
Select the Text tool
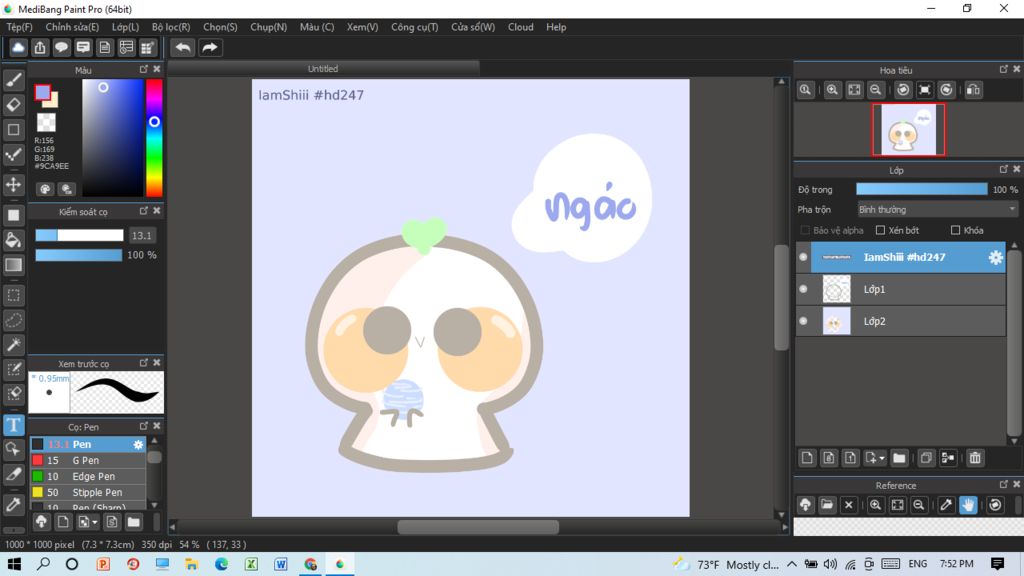13,425
